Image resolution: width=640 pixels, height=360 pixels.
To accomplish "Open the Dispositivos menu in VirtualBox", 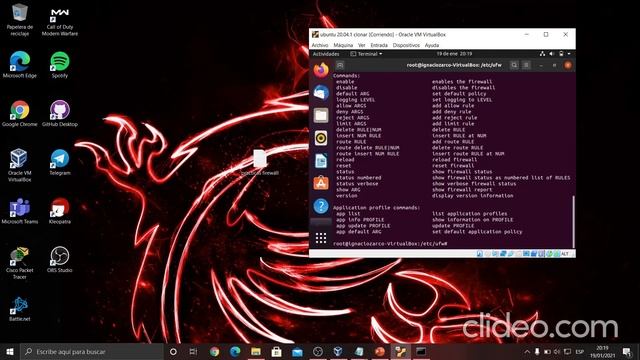I will 406,45.
